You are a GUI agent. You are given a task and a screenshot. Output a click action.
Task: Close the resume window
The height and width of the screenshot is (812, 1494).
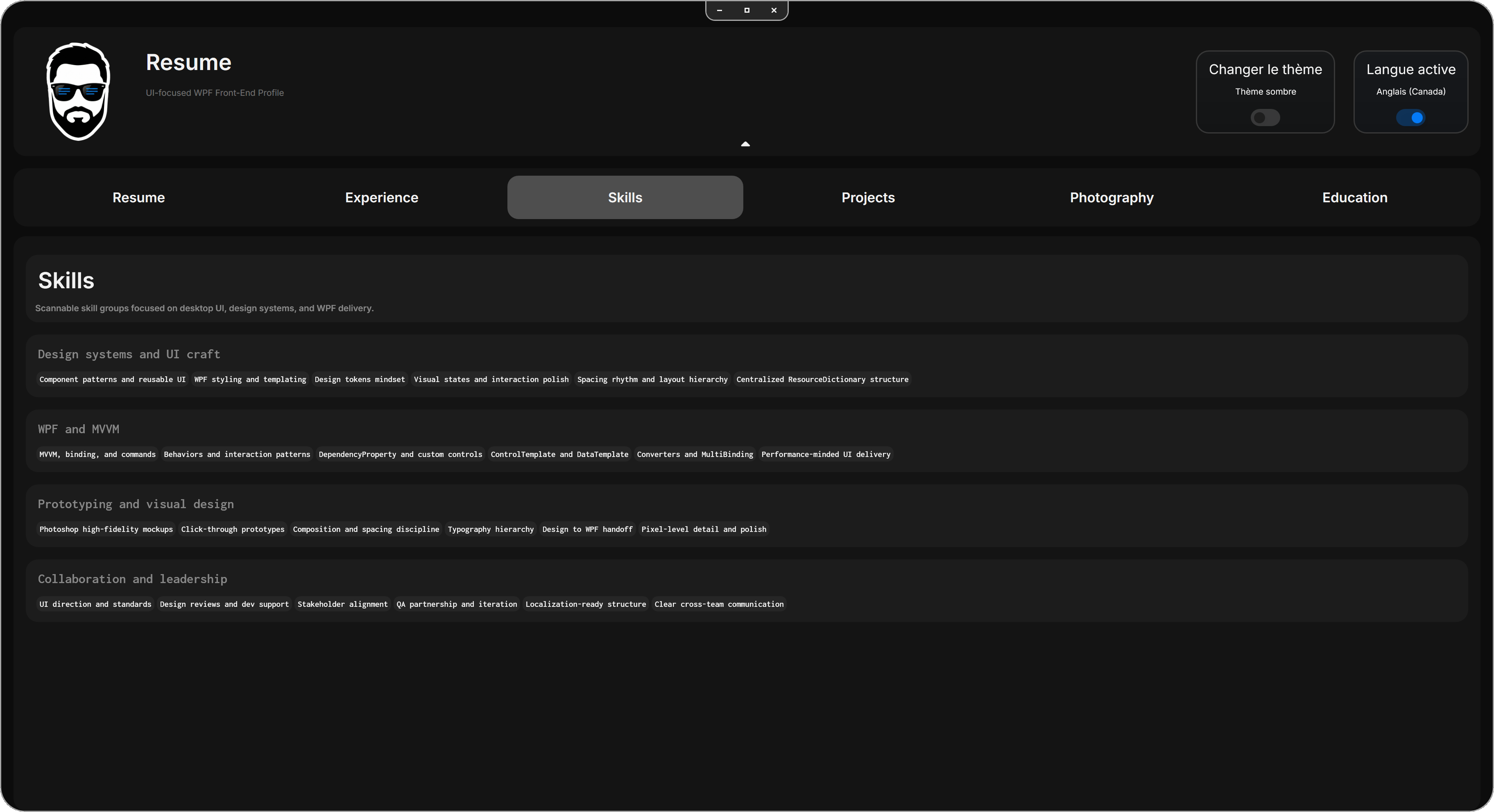(x=774, y=10)
